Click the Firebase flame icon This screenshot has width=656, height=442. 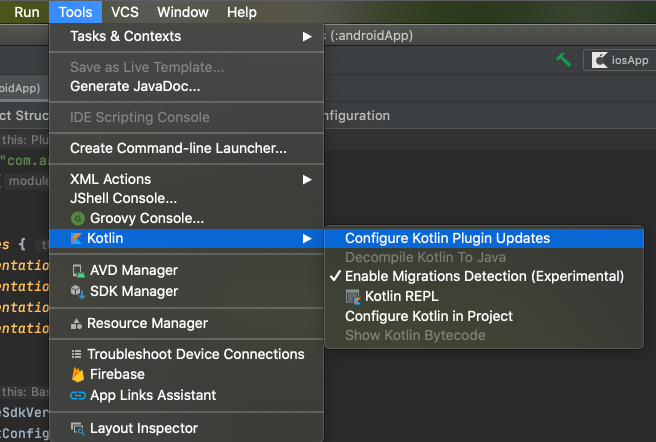coord(78,374)
